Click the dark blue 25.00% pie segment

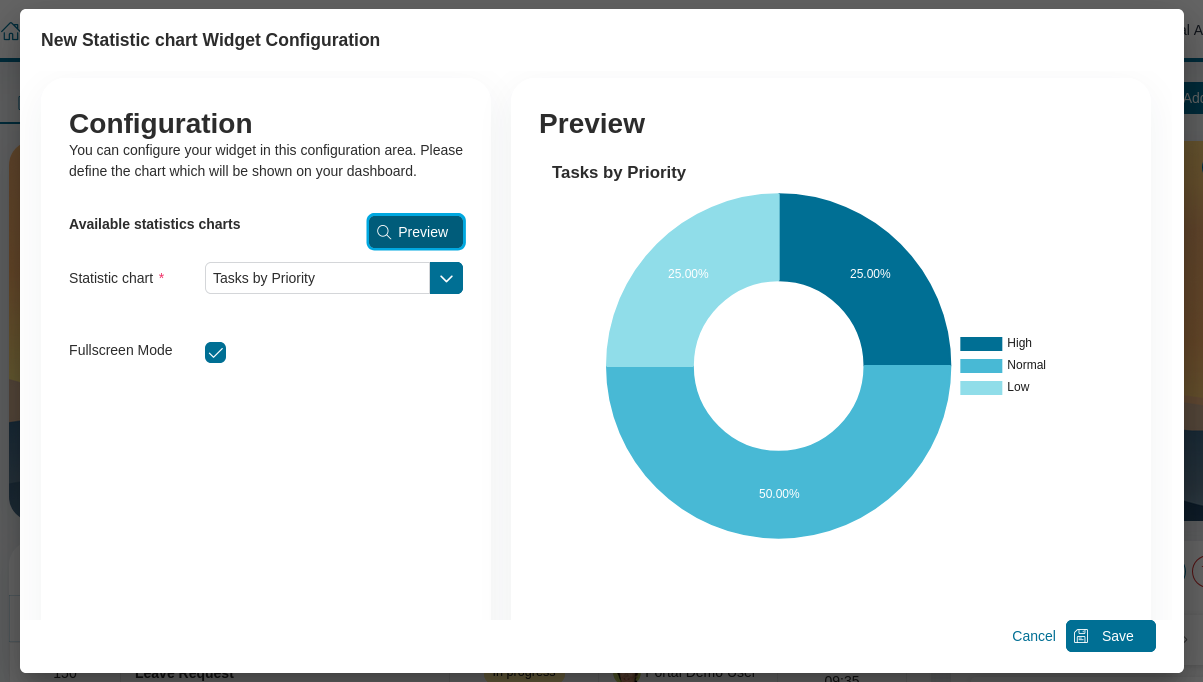(x=870, y=273)
